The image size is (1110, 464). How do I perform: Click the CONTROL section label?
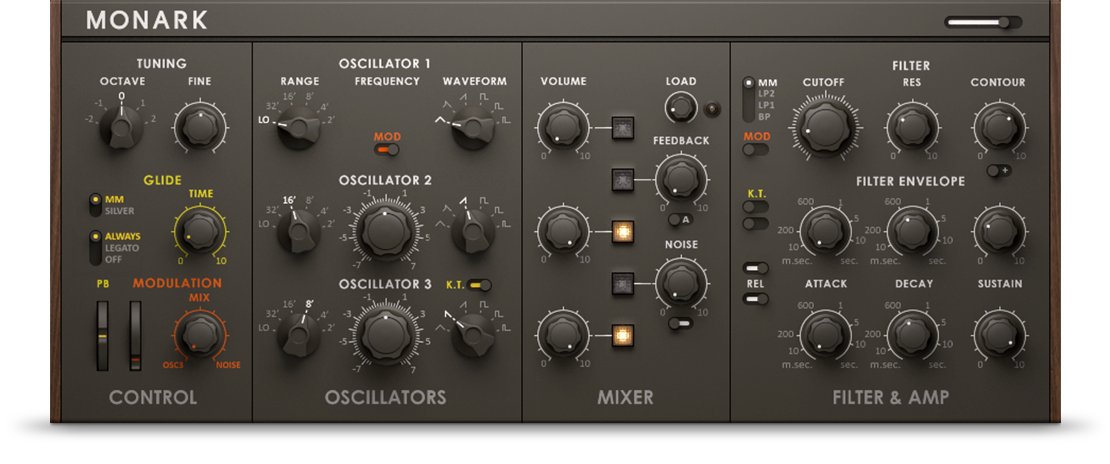(x=153, y=397)
